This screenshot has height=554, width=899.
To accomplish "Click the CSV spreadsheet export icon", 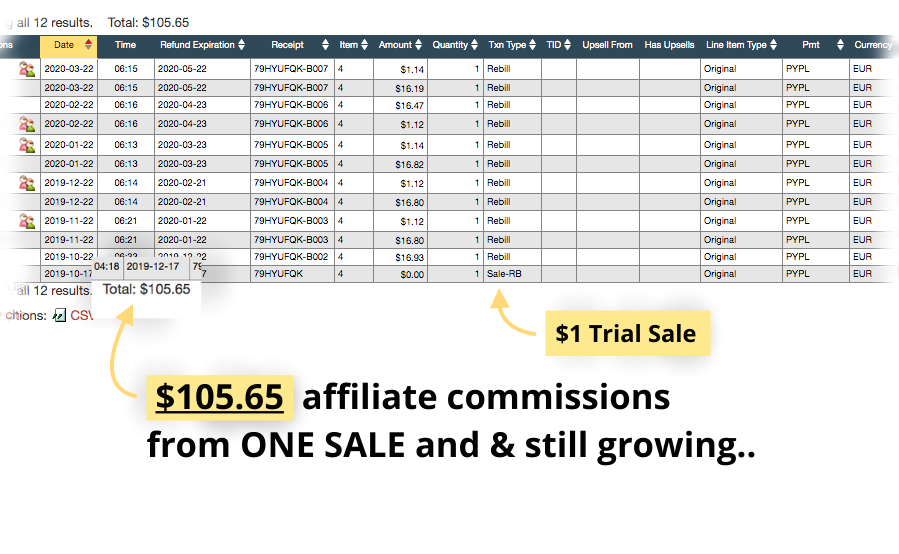I will click(59, 315).
